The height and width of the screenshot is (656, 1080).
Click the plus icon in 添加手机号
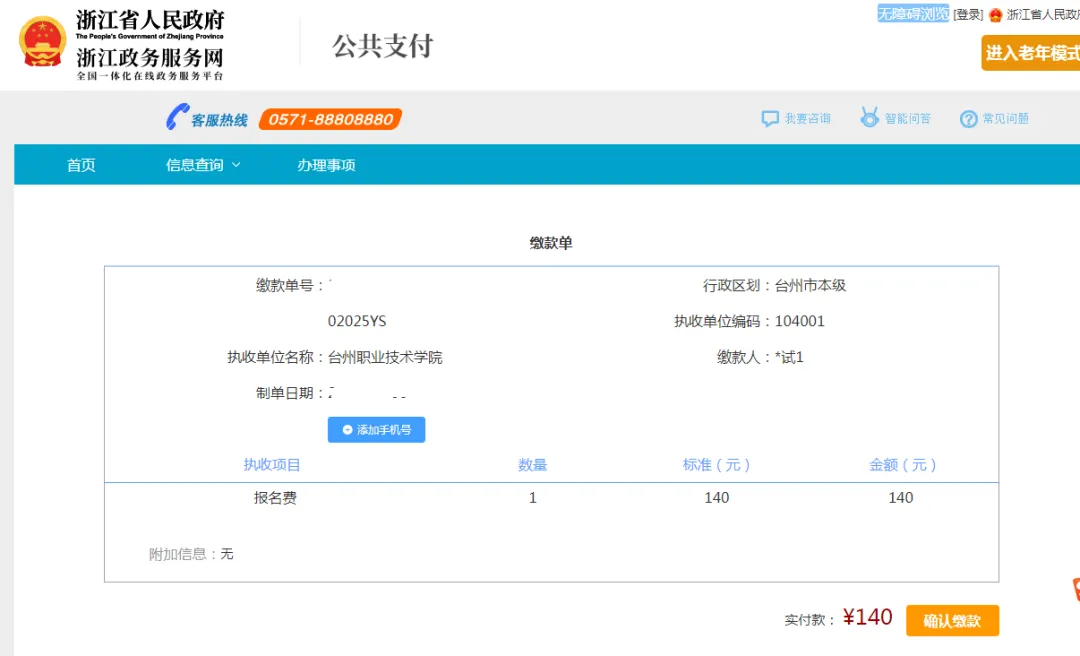click(347, 430)
